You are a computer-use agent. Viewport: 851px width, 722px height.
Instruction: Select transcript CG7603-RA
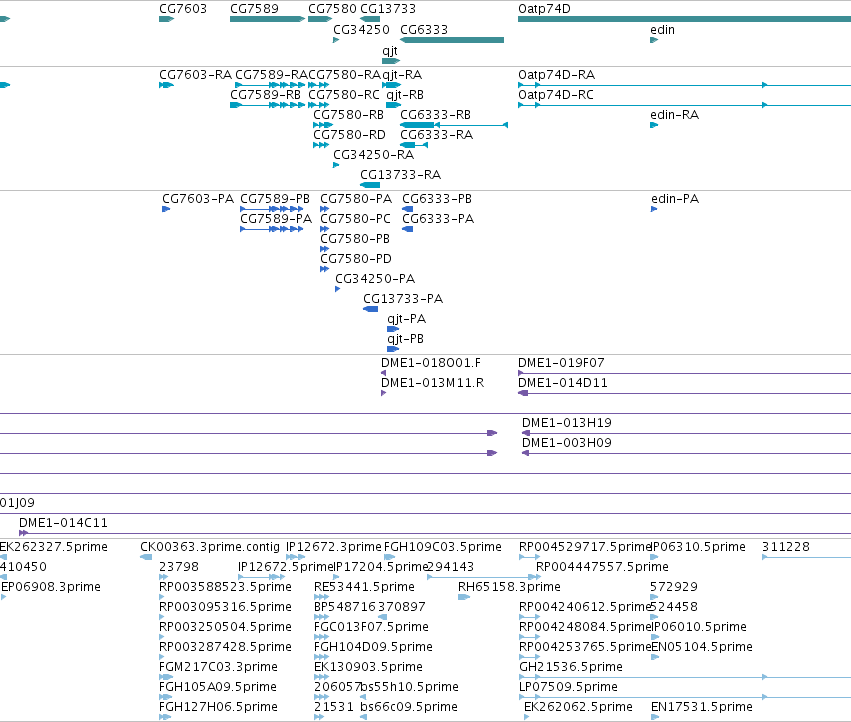[195, 75]
